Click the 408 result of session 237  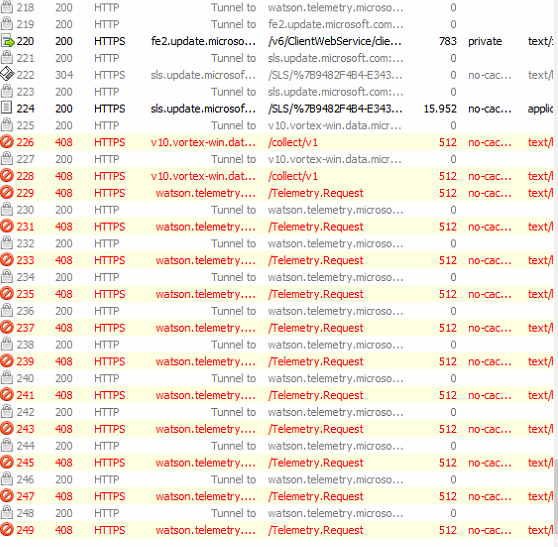[64, 328]
